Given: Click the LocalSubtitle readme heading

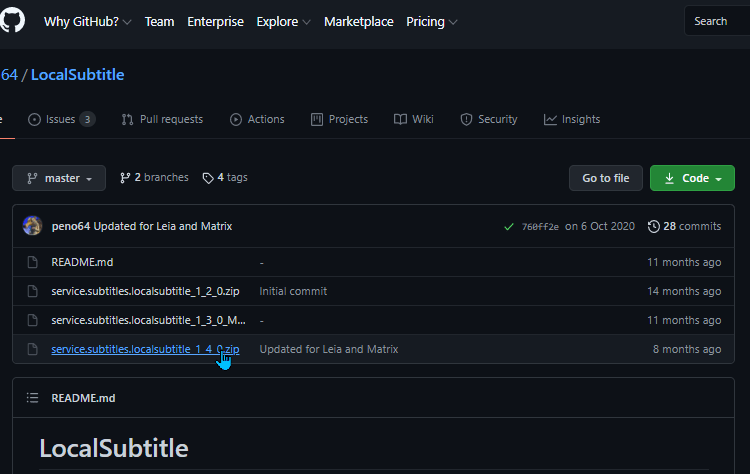Looking at the screenshot, I should tap(114, 448).
